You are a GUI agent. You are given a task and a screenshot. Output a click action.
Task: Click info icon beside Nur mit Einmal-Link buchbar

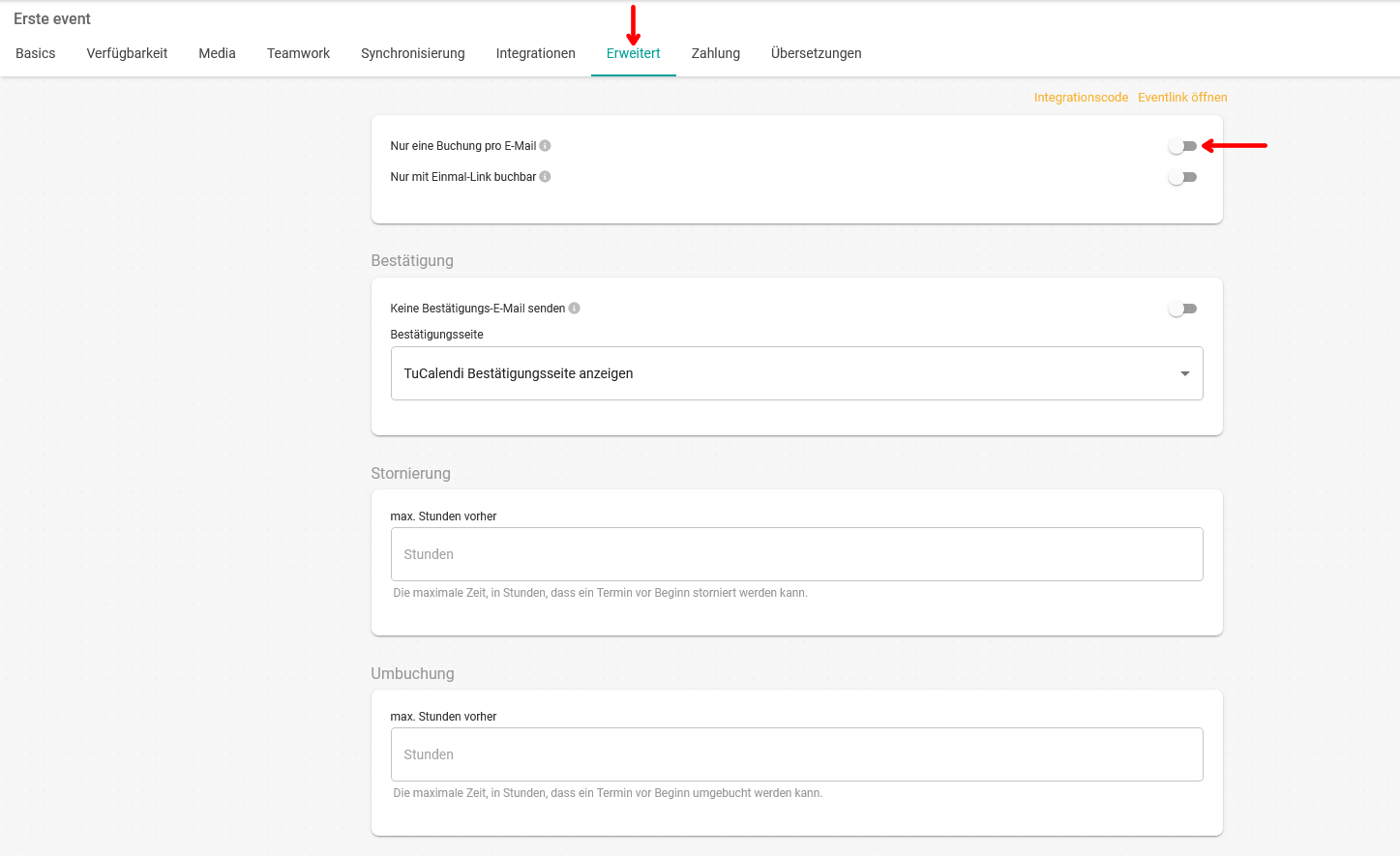(x=545, y=177)
